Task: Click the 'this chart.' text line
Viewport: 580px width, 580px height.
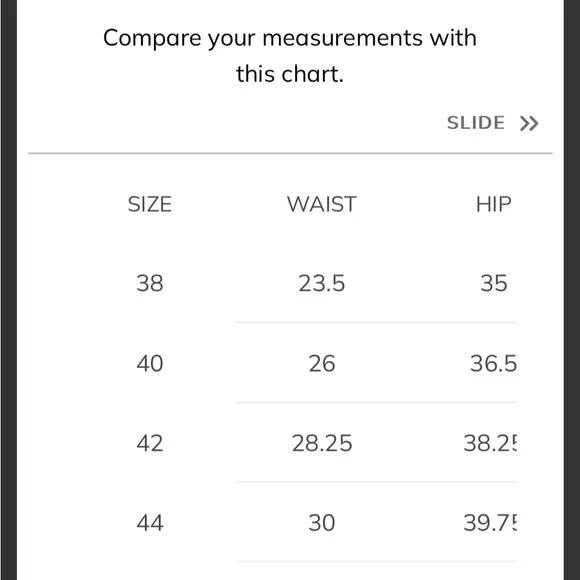Action: coord(290,74)
